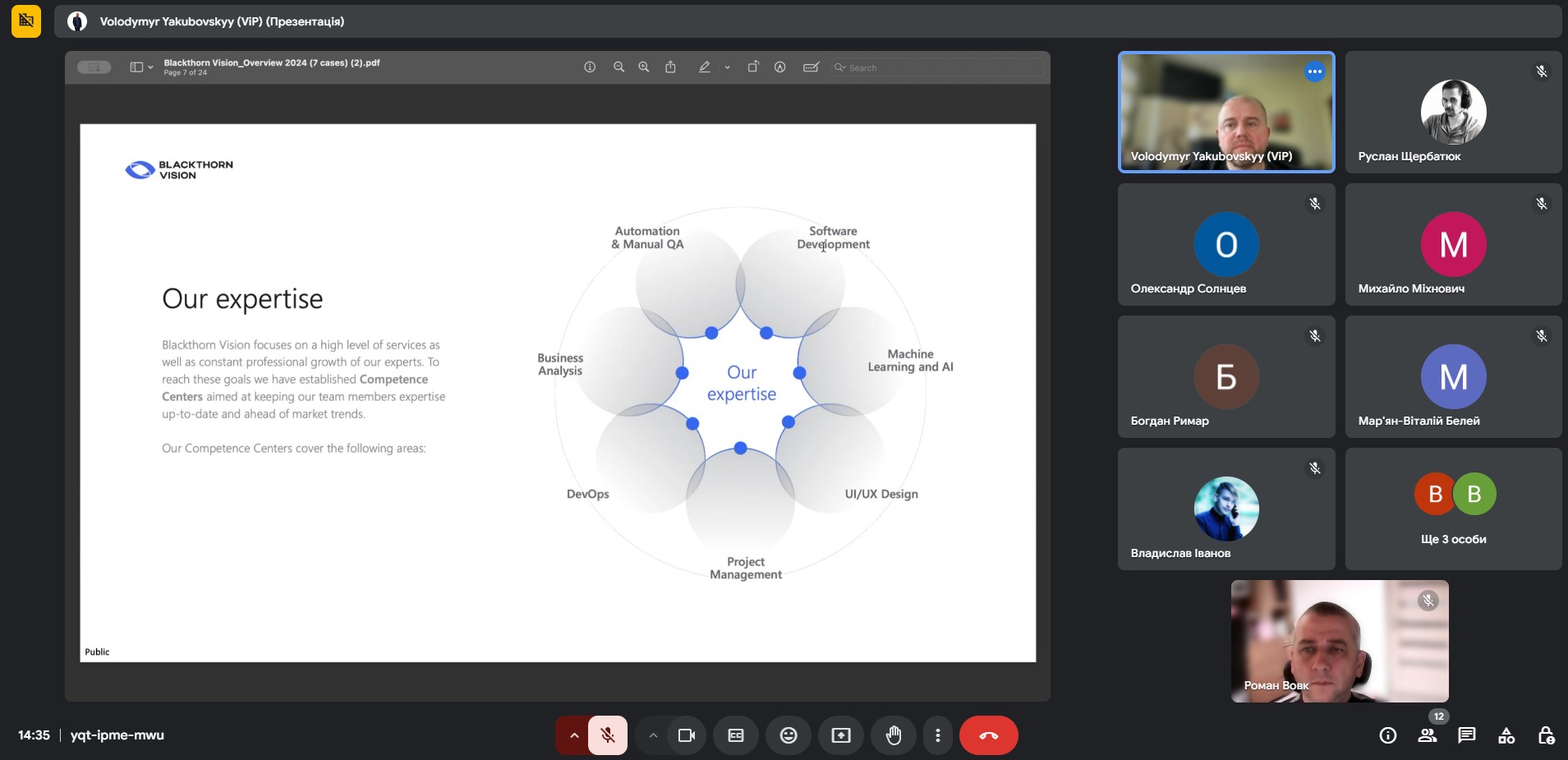This screenshot has height=760, width=1568.
Task: Click Роман Вовк's self-view video tile
Action: [1339, 641]
